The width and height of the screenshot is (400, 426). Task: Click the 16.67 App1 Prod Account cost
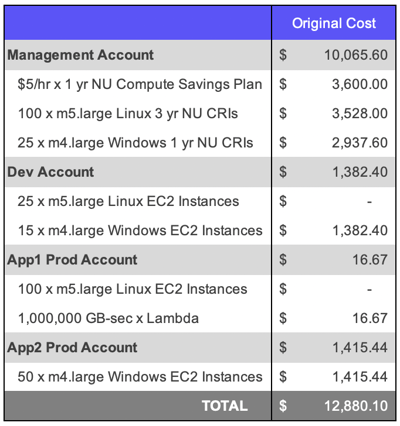[370, 260]
